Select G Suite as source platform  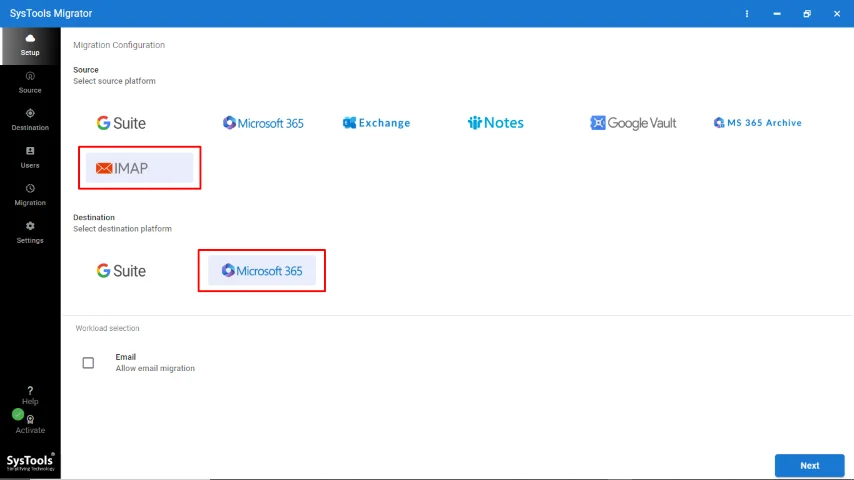coord(121,123)
